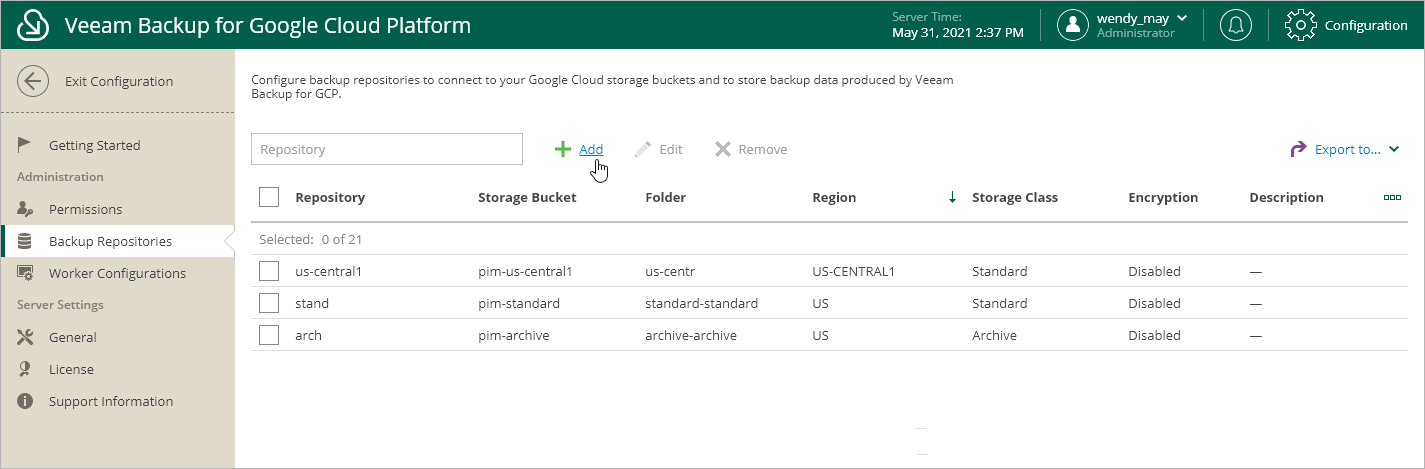Click the us-centr folder cell
Viewport: 1425px width, 469px height.
click(x=670, y=271)
